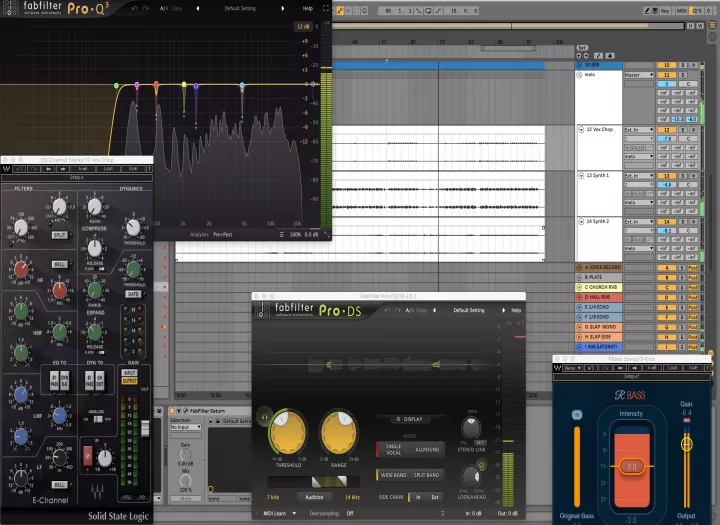Fold the 13 Synth 1 track
Image resolution: width=720 pixels, height=525 pixels.
click(x=581, y=175)
